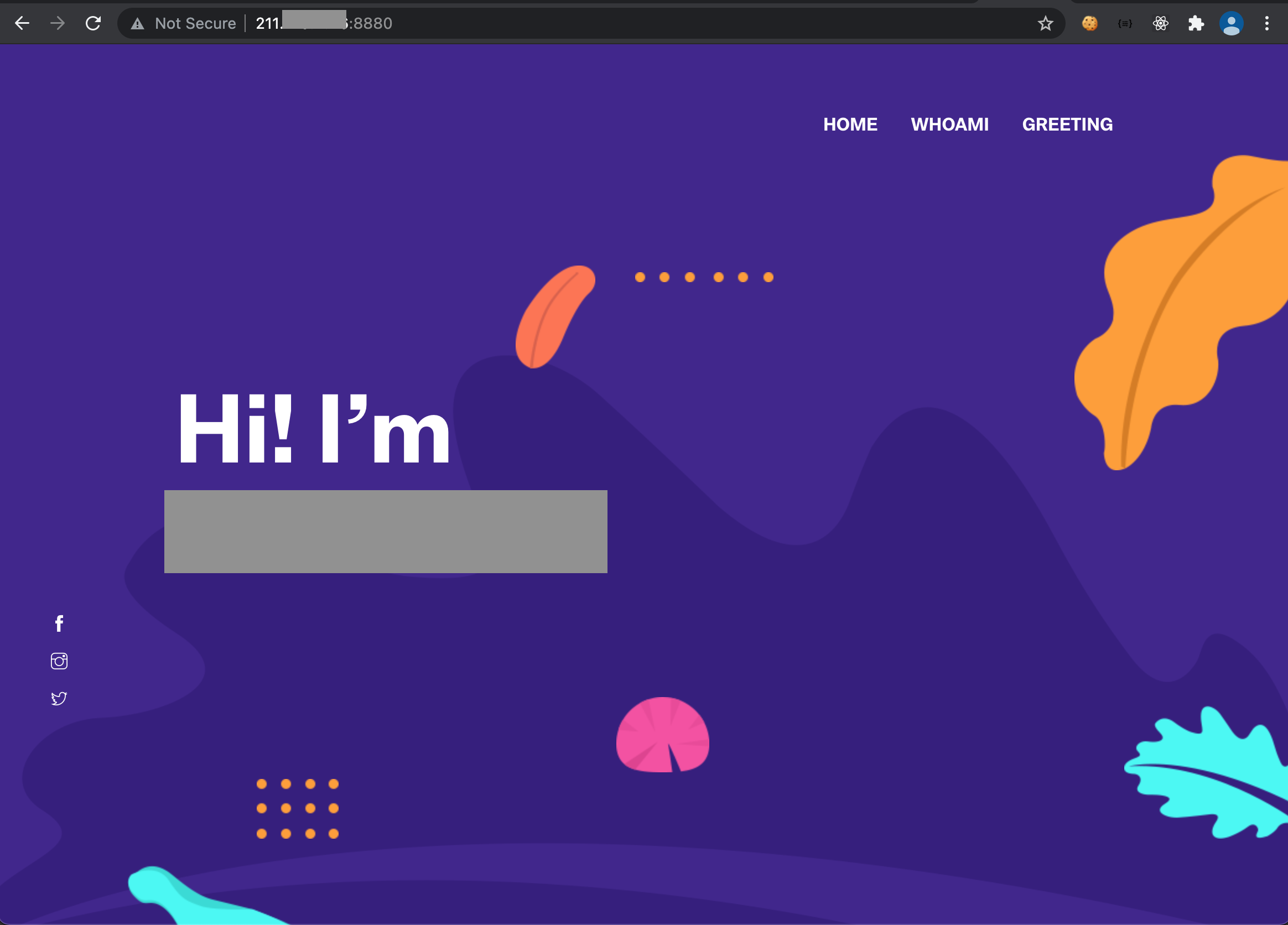Open the curly-braces JSON extension
Image resolution: width=1288 pixels, height=925 pixels.
pos(1125,23)
